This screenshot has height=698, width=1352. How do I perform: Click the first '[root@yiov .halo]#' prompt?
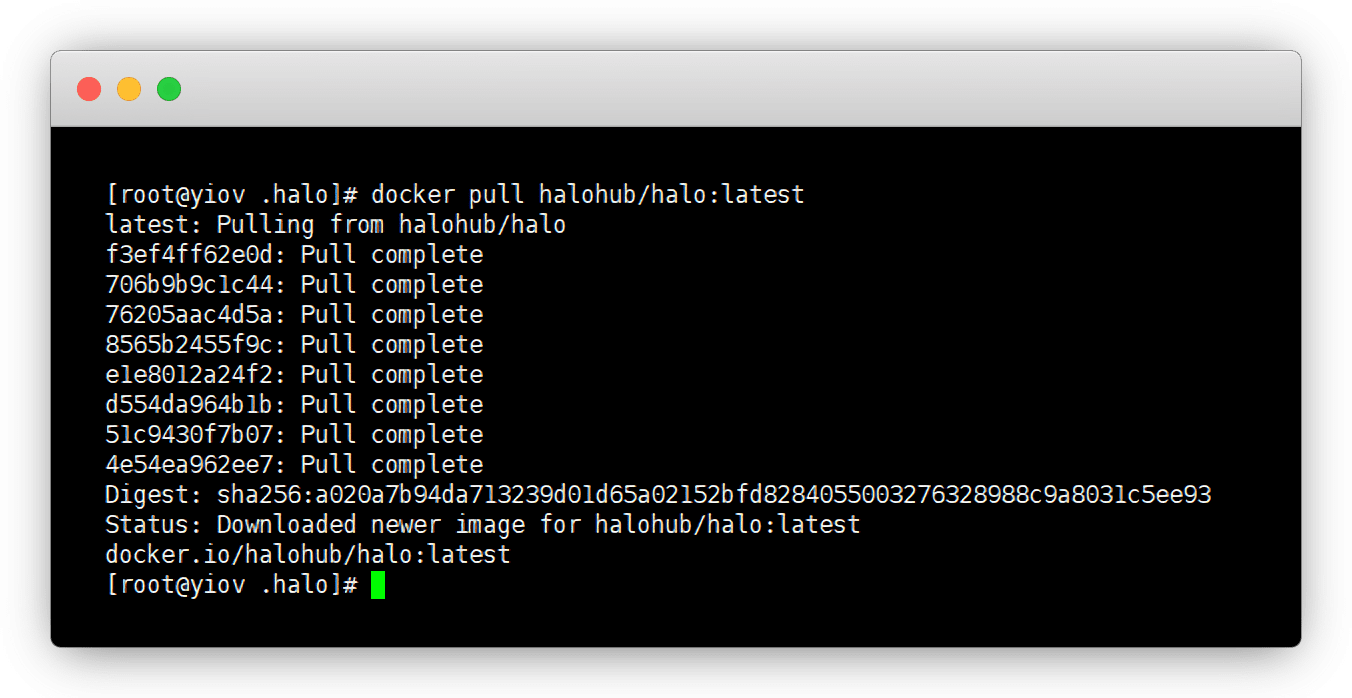coord(231,194)
